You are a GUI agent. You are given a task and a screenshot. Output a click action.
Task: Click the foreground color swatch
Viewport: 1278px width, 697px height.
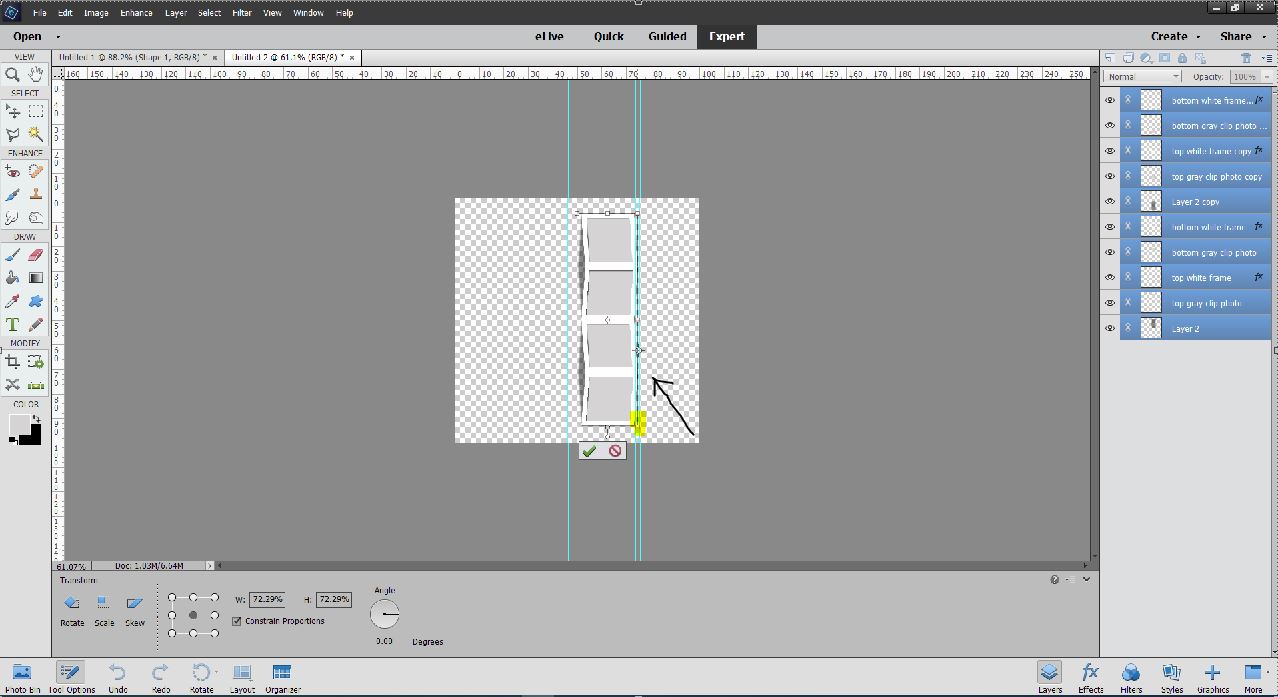point(18,425)
